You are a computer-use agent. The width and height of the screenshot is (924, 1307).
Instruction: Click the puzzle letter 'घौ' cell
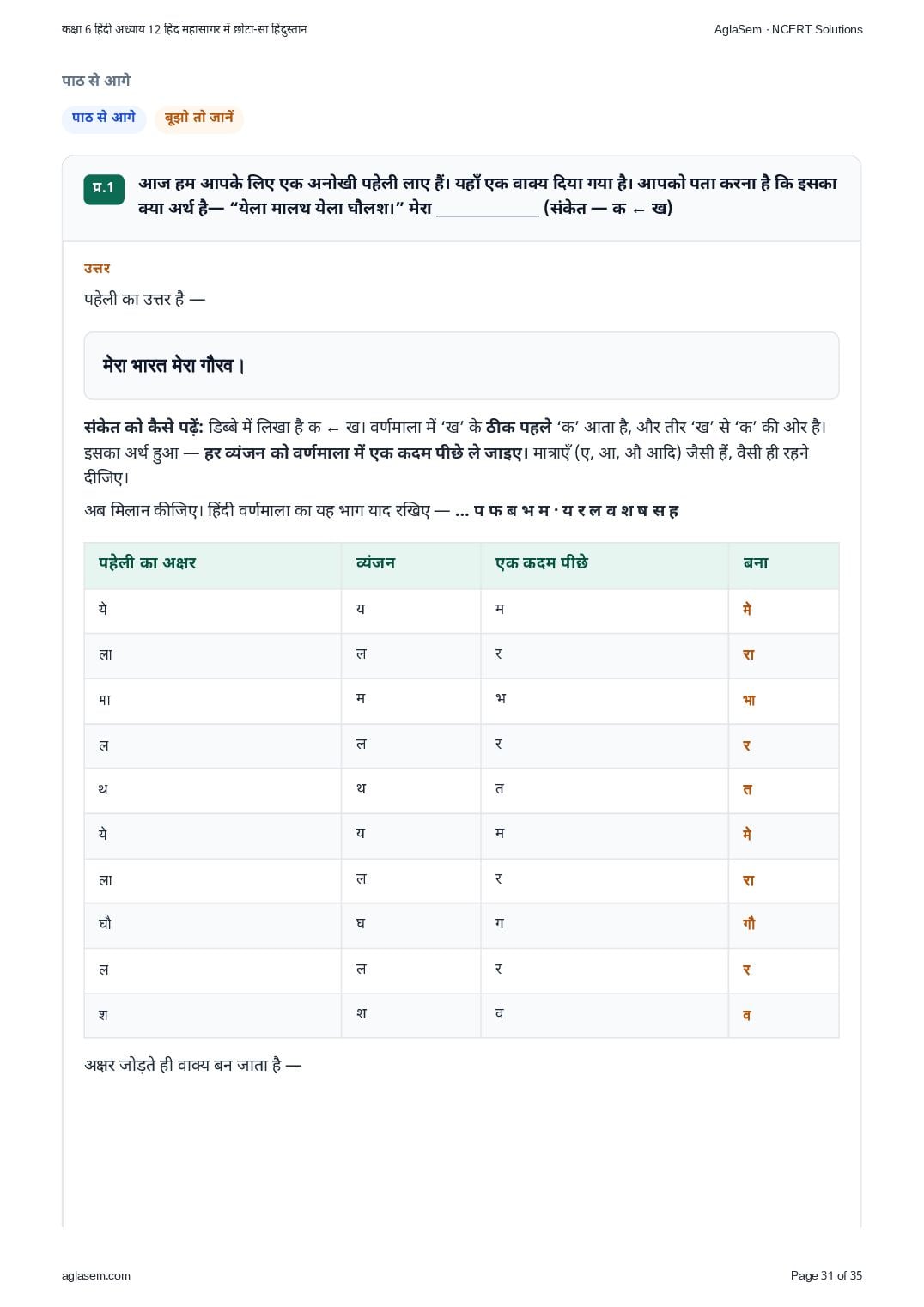[105, 924]
